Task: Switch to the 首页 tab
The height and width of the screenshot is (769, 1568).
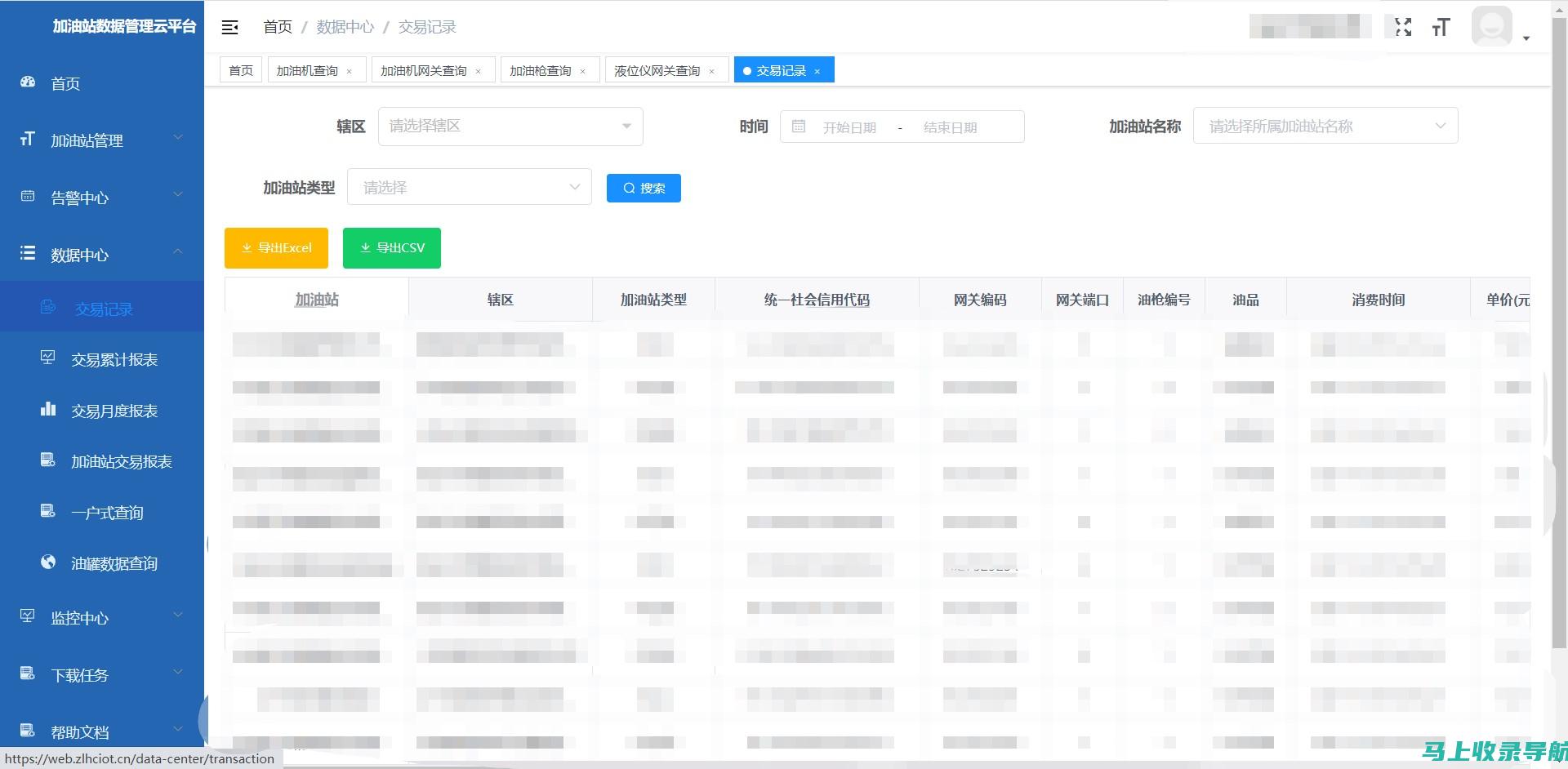Action: (241, 70)
